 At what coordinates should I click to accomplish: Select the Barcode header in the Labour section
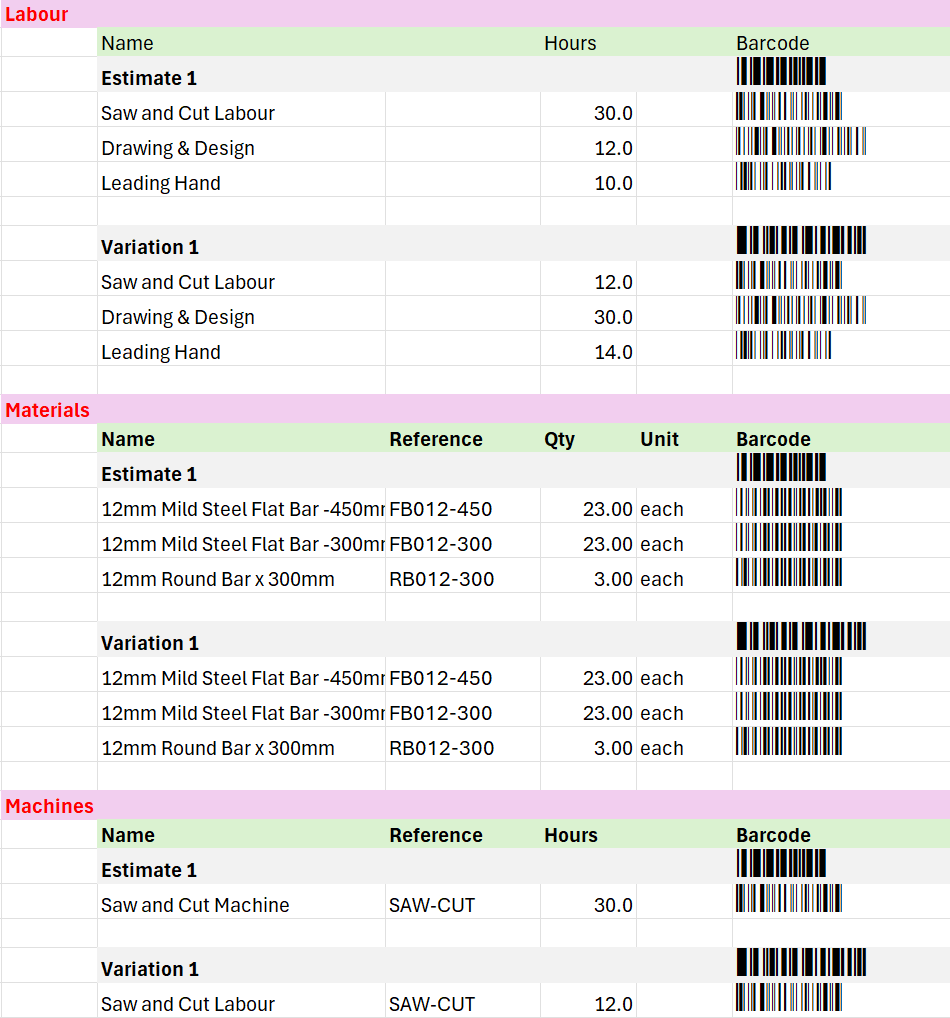(772, 43)
